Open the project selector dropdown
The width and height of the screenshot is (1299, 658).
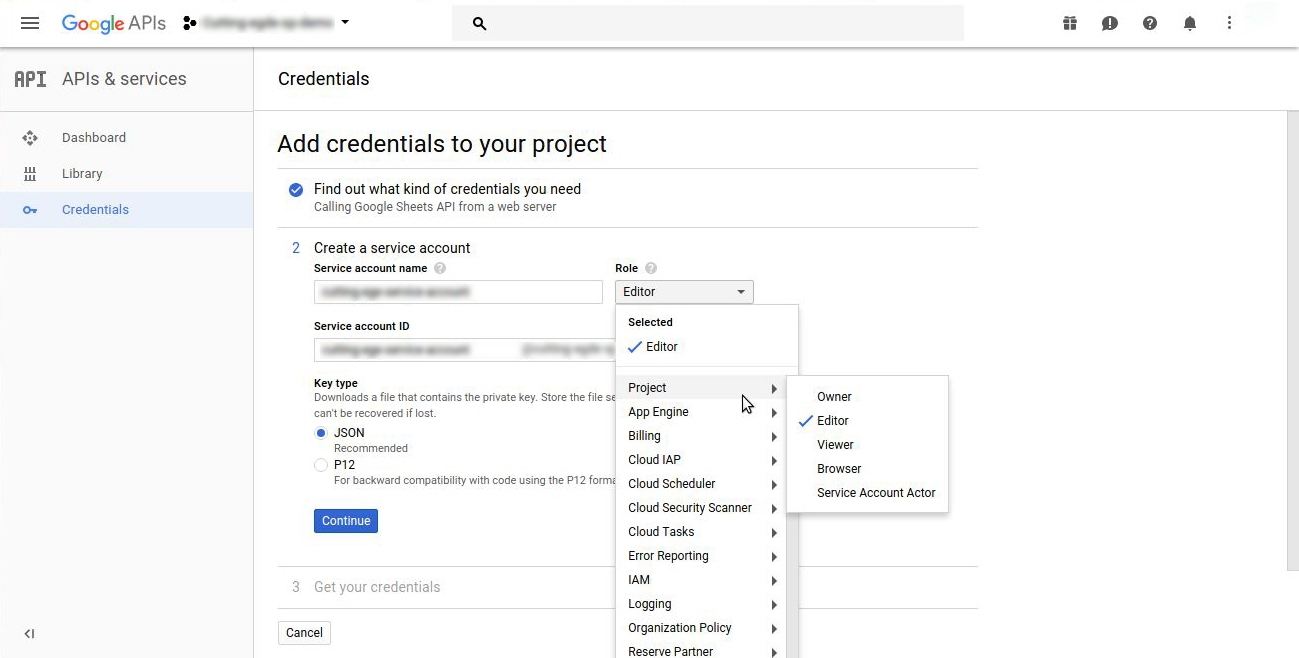pyautogui.click(x=267, y=22)
